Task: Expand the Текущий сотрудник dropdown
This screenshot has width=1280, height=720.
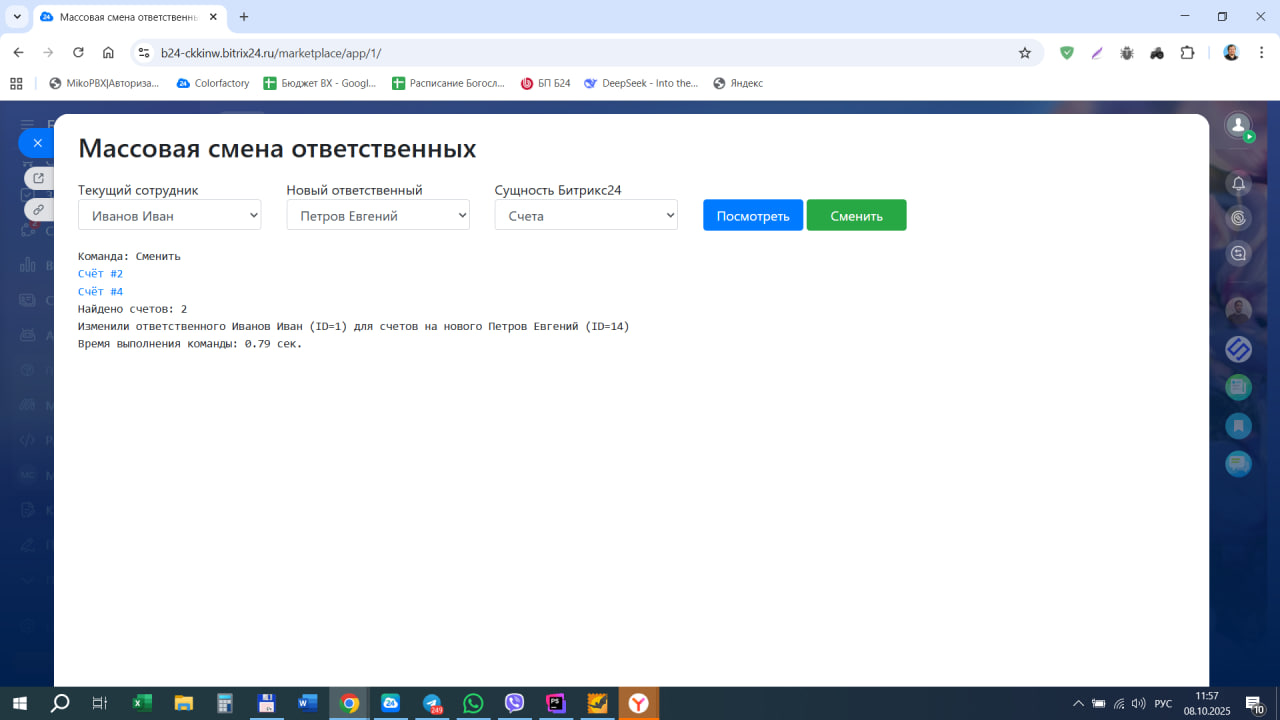Action: click(x=170, y=215)
